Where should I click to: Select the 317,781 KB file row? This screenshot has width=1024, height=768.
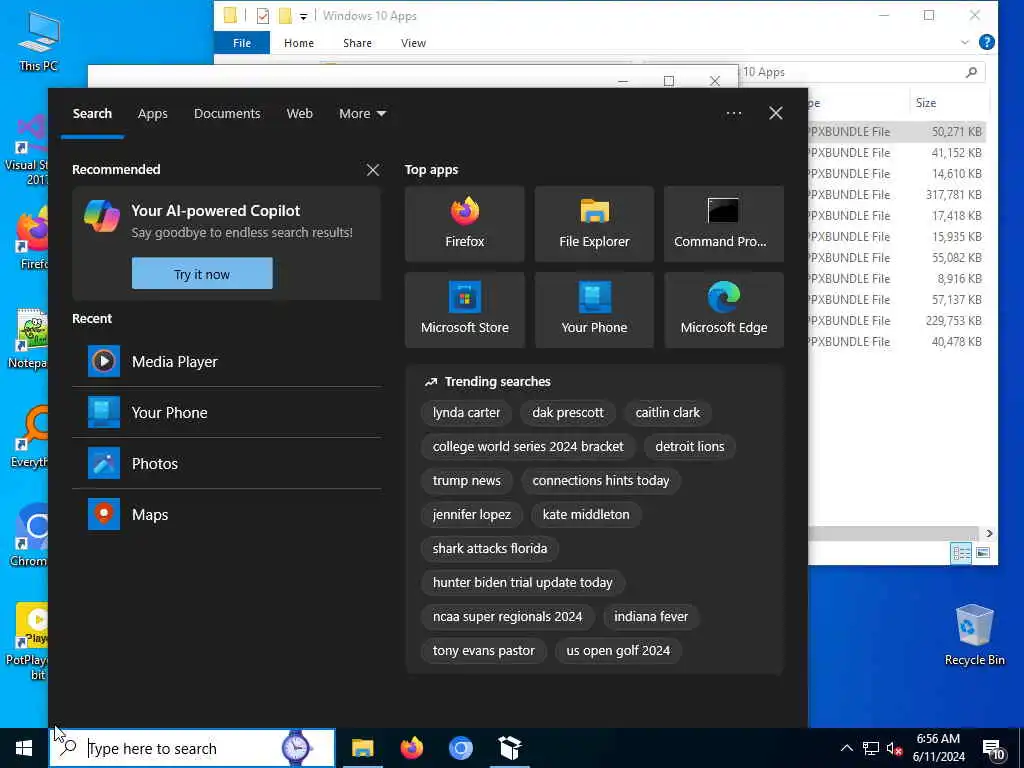(896, 195)
